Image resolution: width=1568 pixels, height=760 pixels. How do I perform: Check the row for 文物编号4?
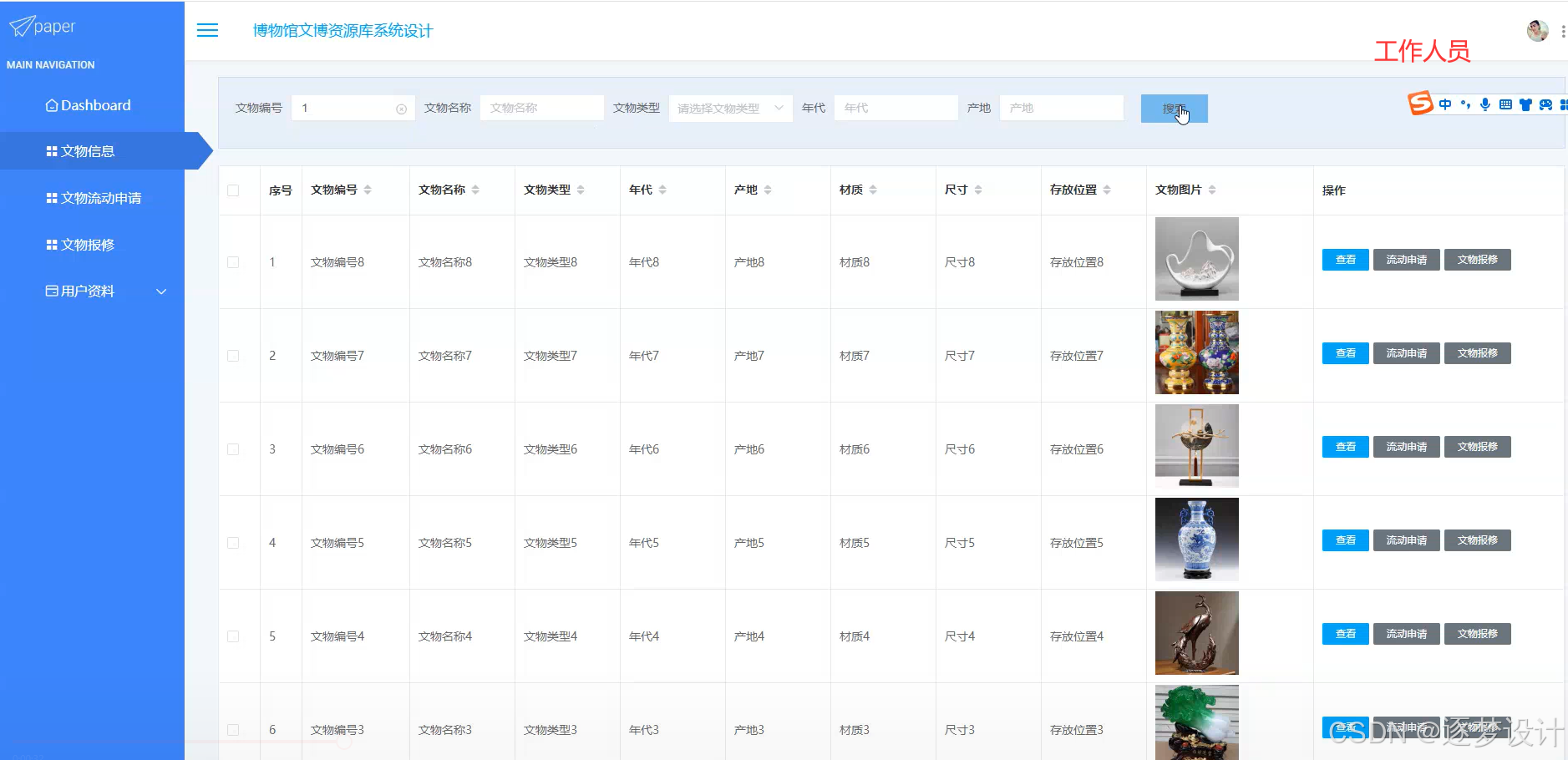pos(233,636)
